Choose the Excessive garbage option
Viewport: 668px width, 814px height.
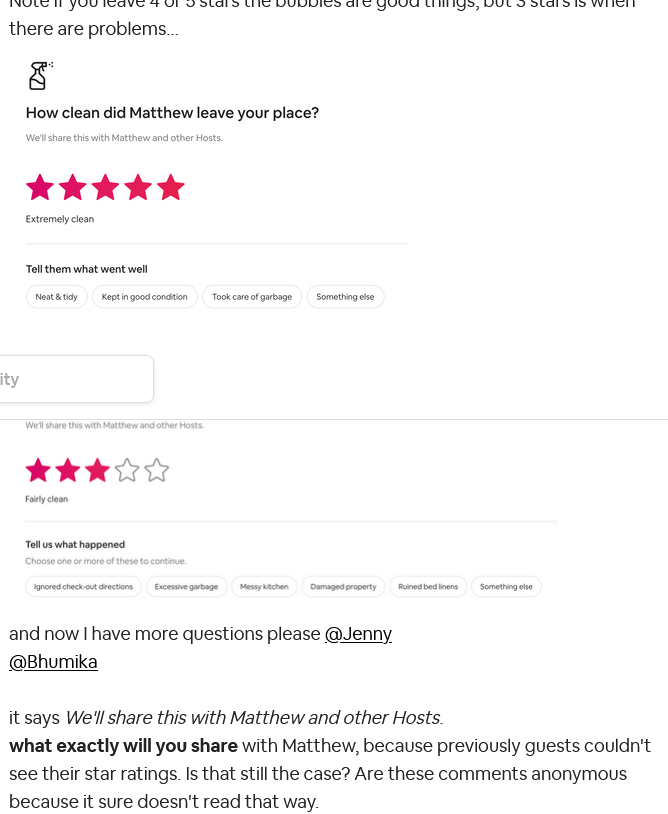point(186,587)
